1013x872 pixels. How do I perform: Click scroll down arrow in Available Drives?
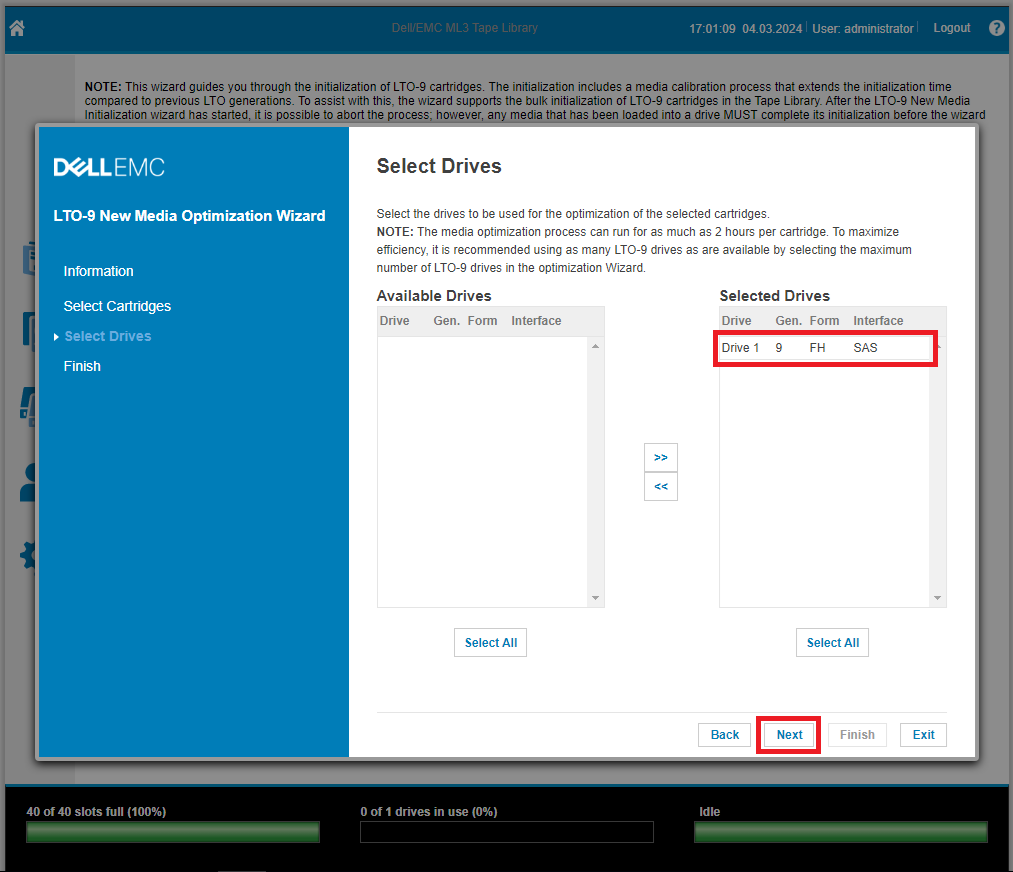pos(595,598)
